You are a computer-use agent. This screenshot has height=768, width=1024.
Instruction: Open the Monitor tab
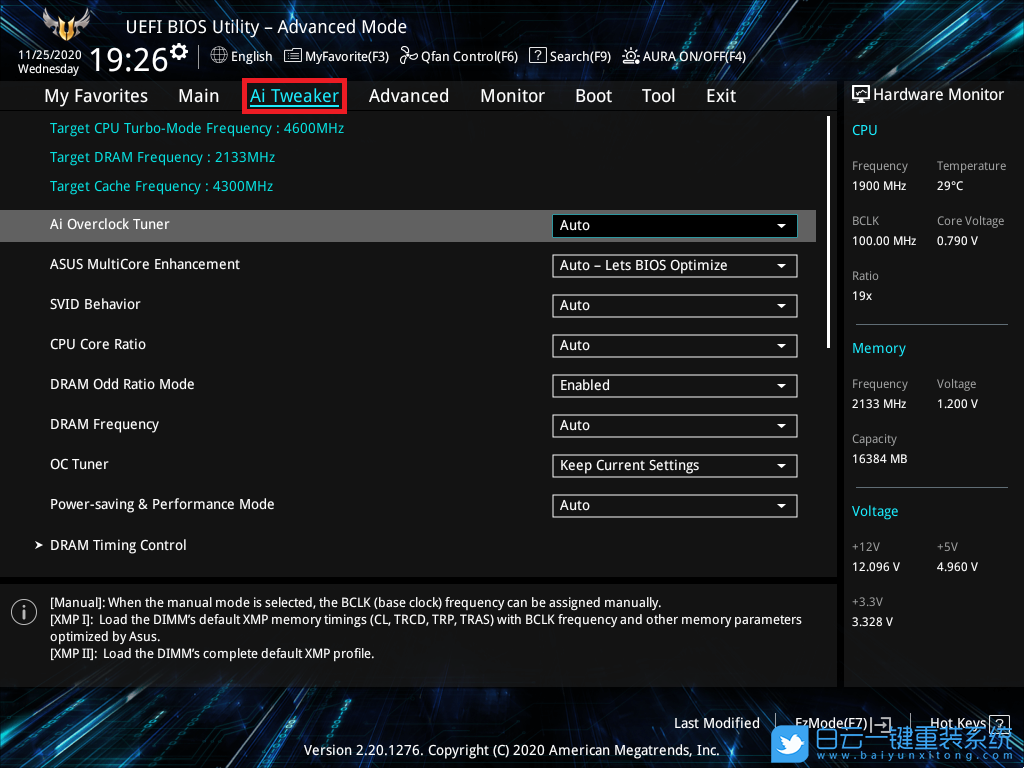(x=512, y=96)
